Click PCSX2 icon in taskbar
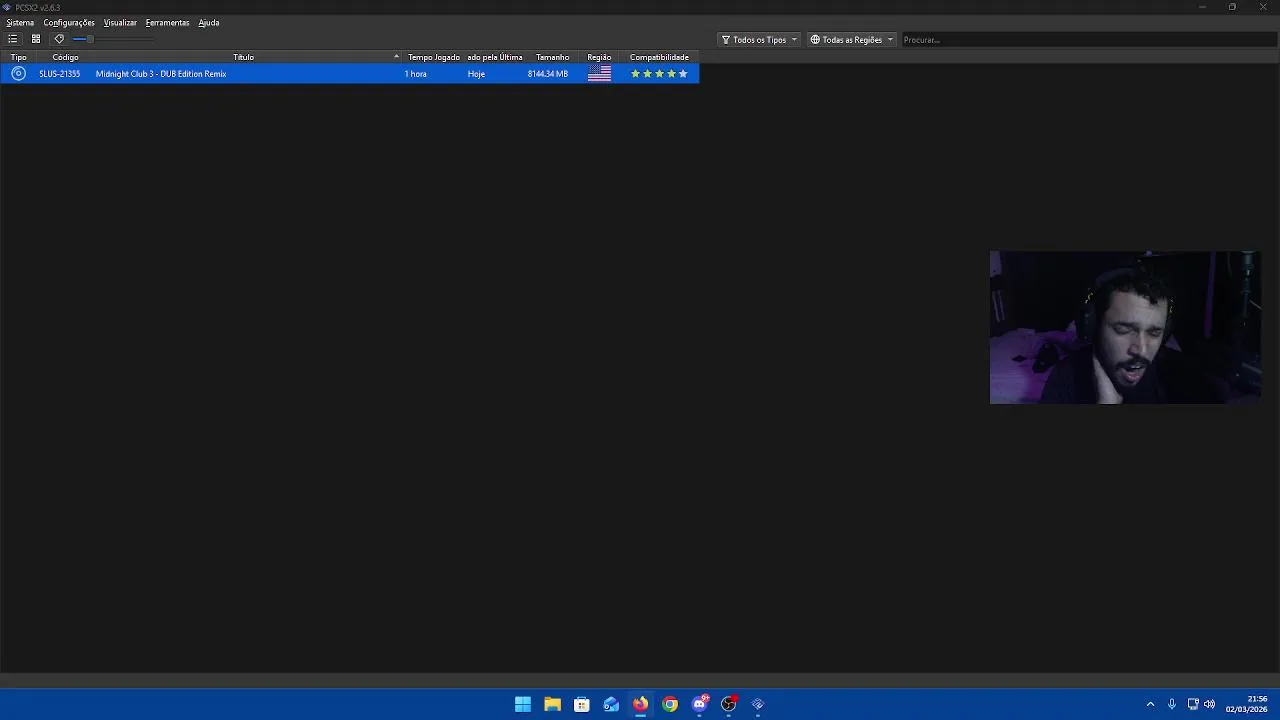Screen dimensions: 1280x720 [x=758, y=704]
